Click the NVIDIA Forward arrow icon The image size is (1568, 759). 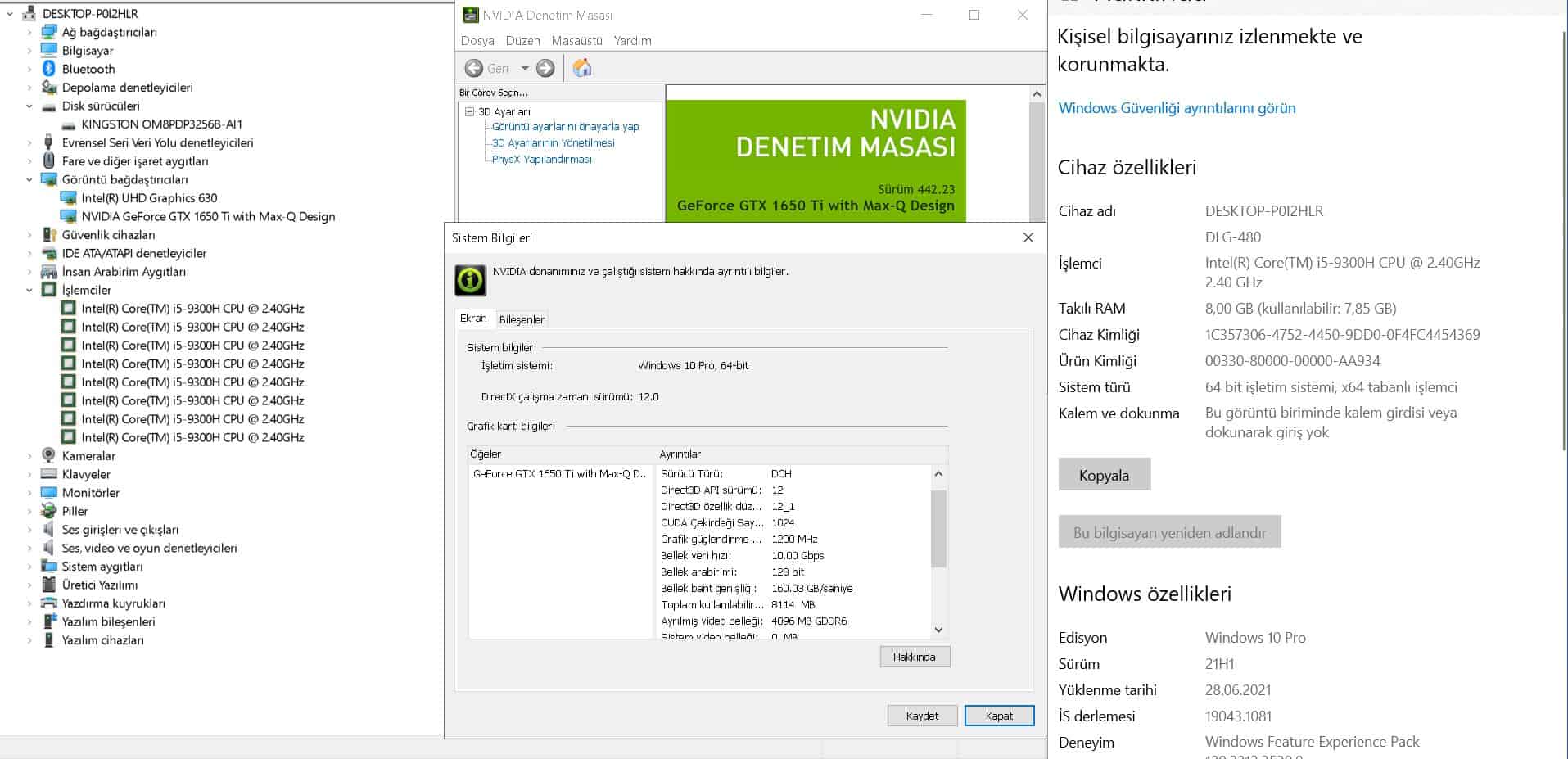click(x=545, y=68)
